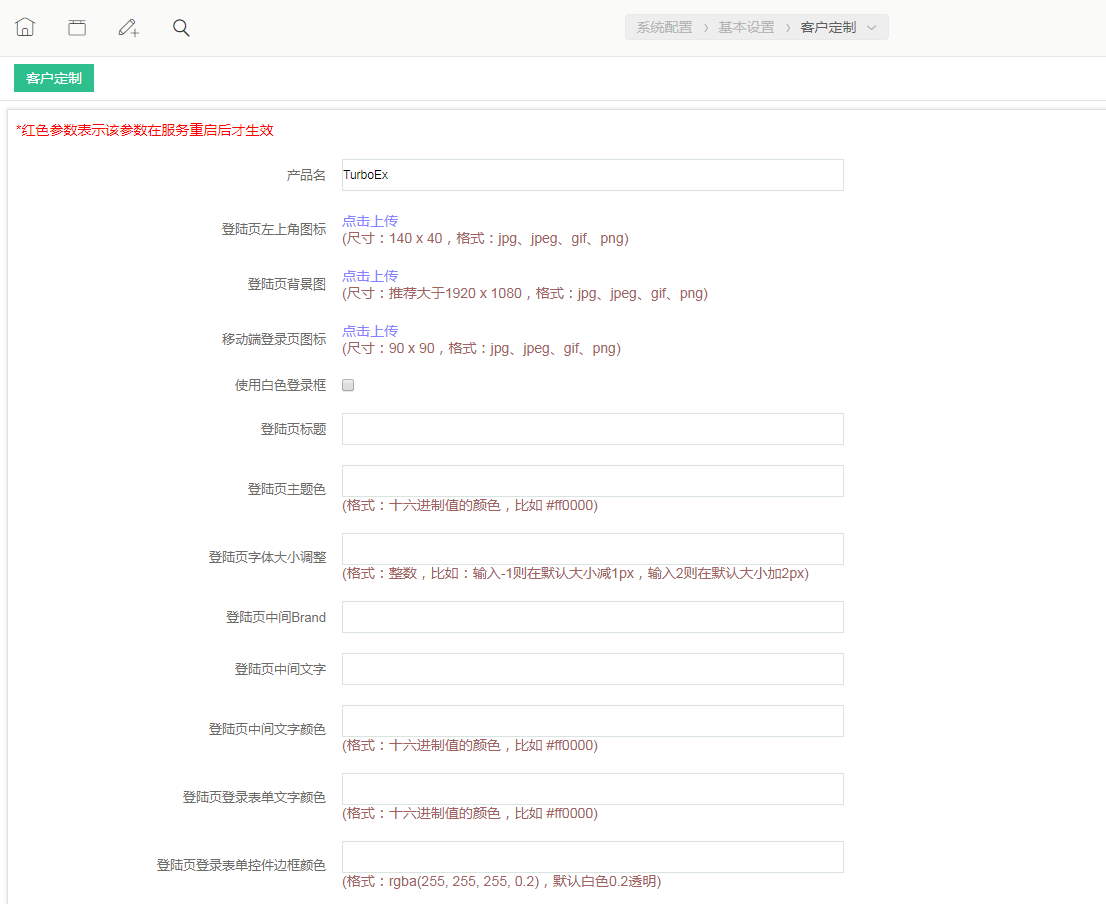Click the magnifier search icon
This screenshot has width=1106, height=904.
pyautogui.click(x=181, y=27)
